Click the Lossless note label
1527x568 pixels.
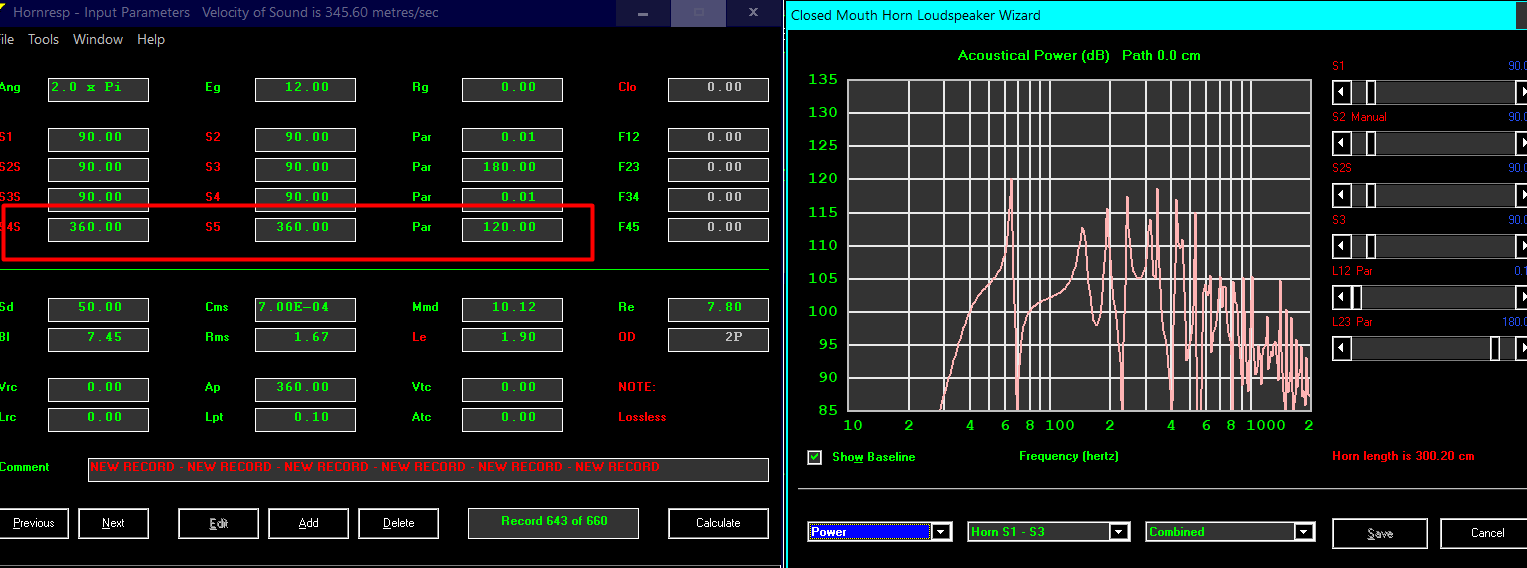click(642, 417)
